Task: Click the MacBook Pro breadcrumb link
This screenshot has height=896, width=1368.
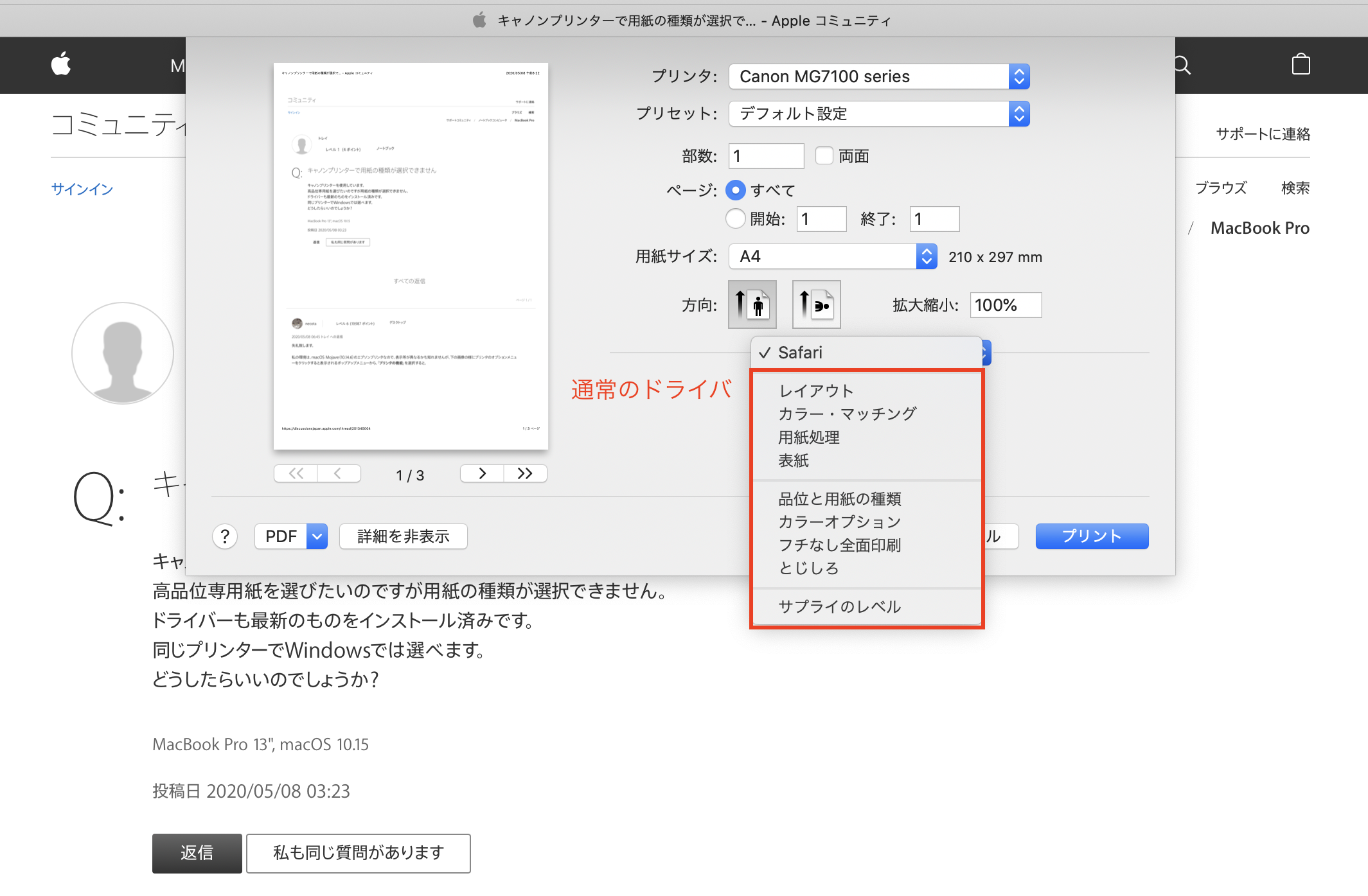Action: point(1260,228)
